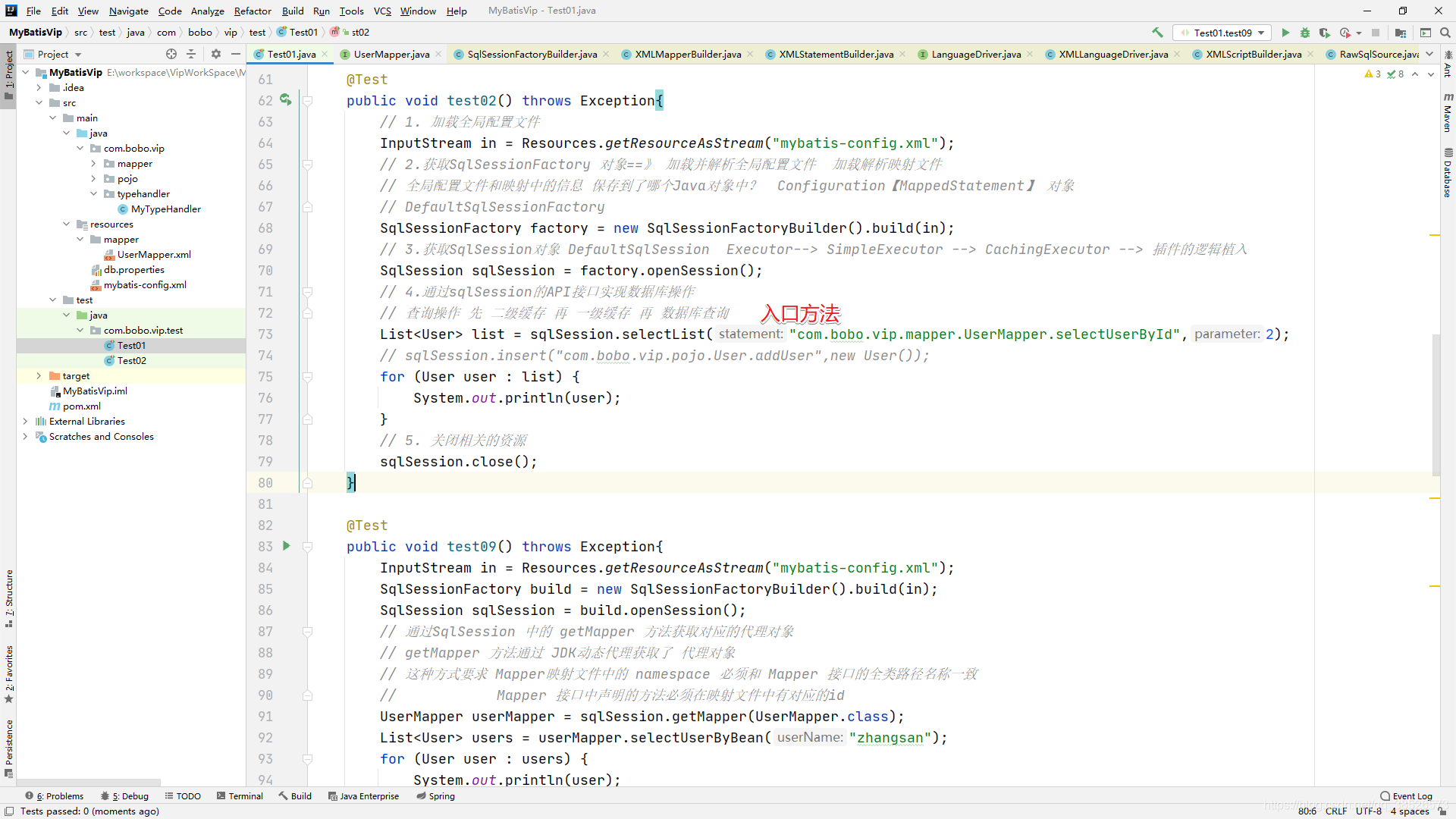This screenshot has height=819, width=1456.
Task: Switch to the UserMapper.java editor tab
Action: point(391,54)
